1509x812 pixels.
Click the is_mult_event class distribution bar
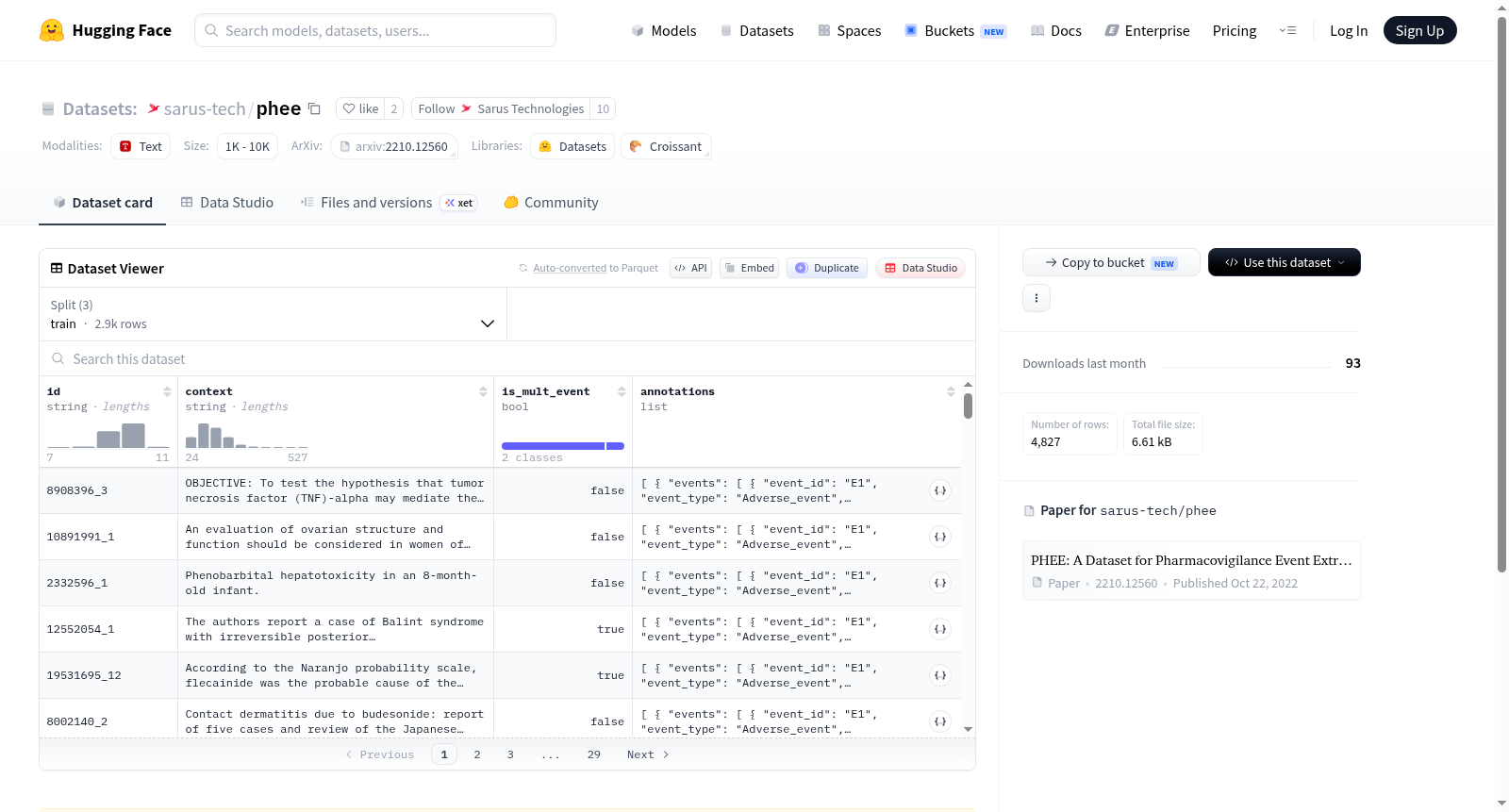pyautogui.click(x=563, y=446)
